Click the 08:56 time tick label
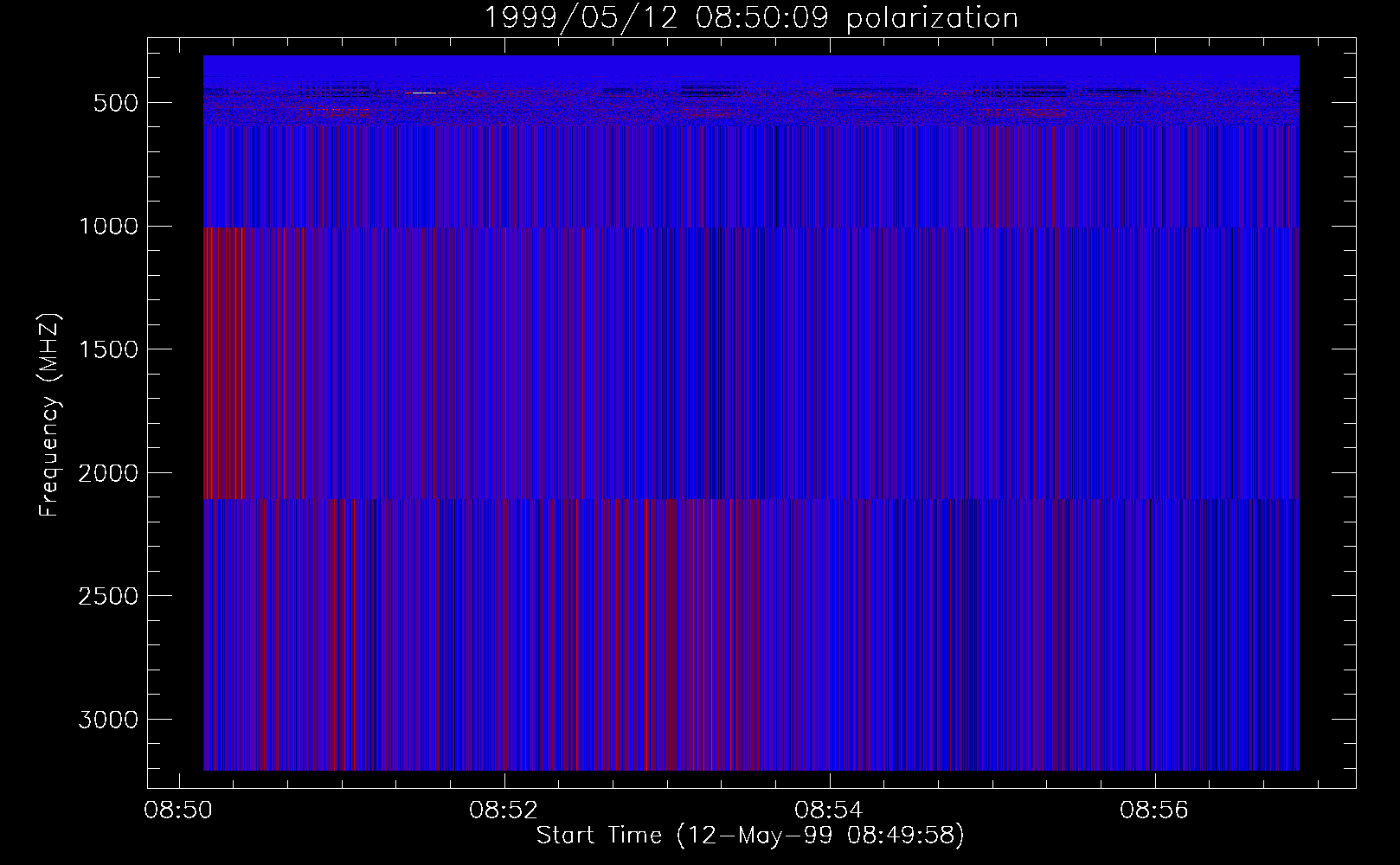This screenshot has width=1400, height=865. (x=1155, y=811)
